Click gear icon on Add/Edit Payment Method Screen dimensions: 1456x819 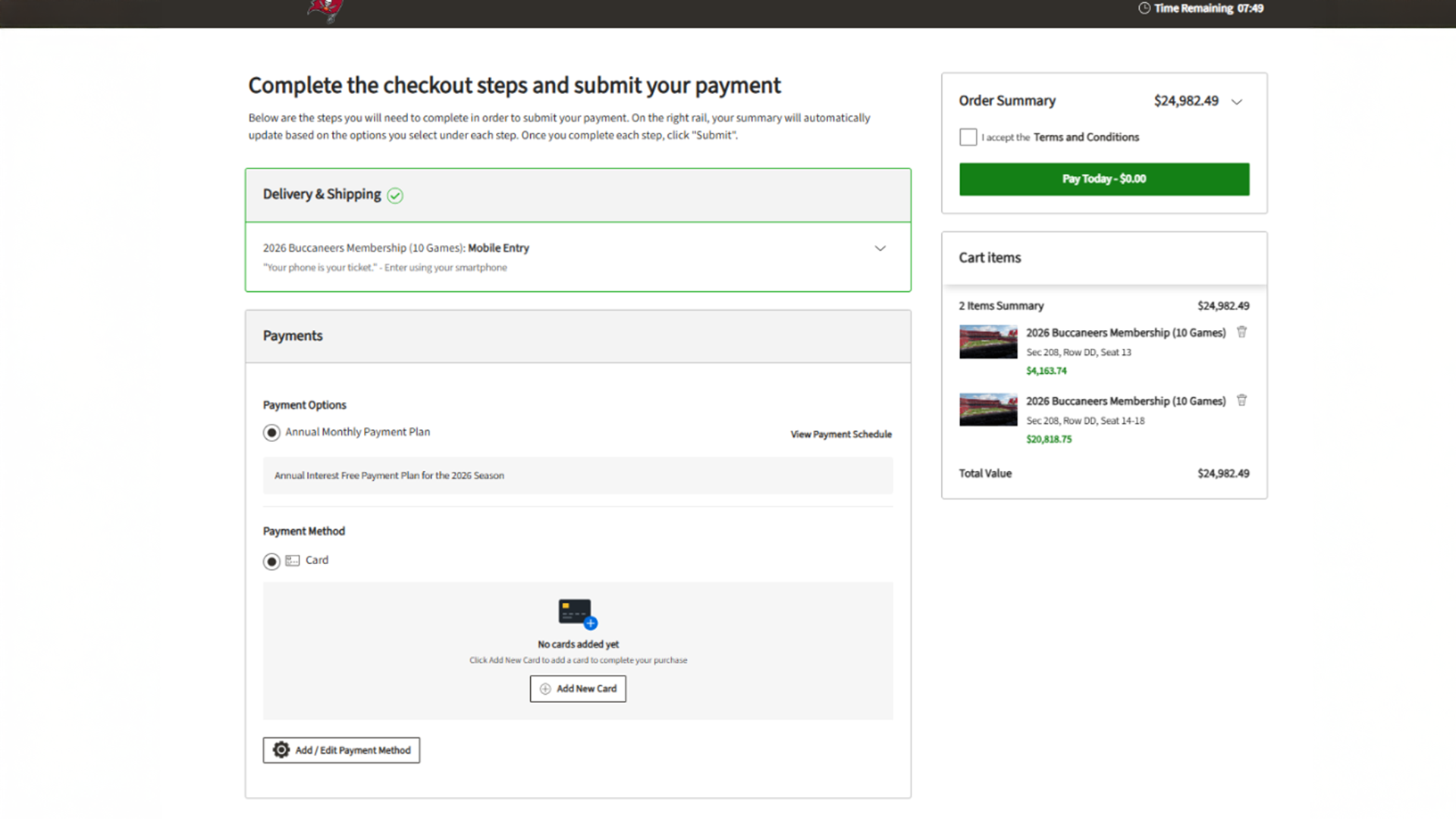(281, 750)
